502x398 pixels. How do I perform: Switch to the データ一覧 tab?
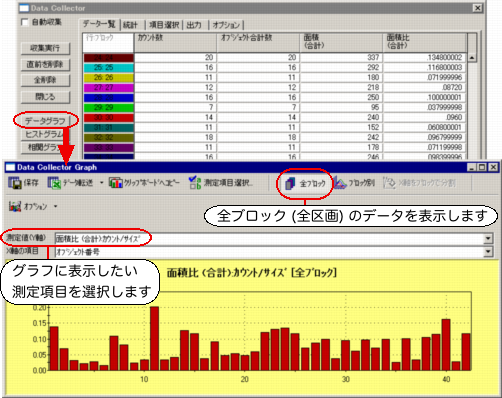click(x=99, y=24)
